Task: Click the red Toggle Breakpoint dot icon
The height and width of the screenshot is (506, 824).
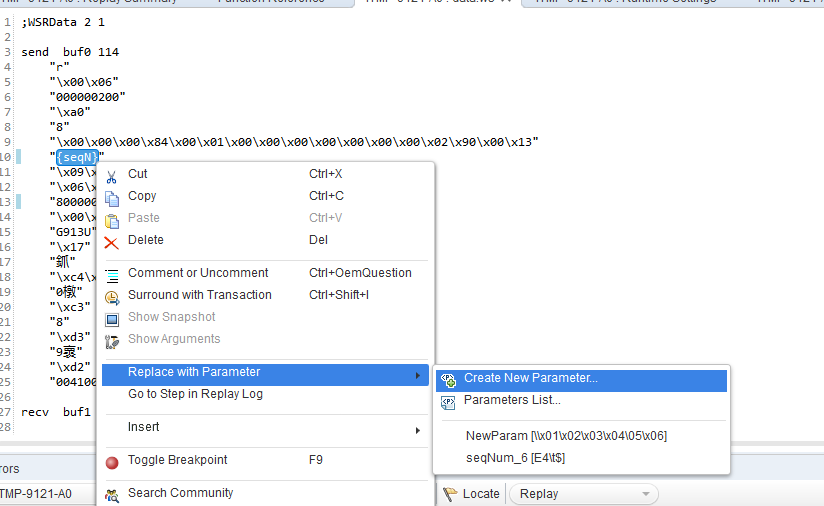Action: (112, 461)
